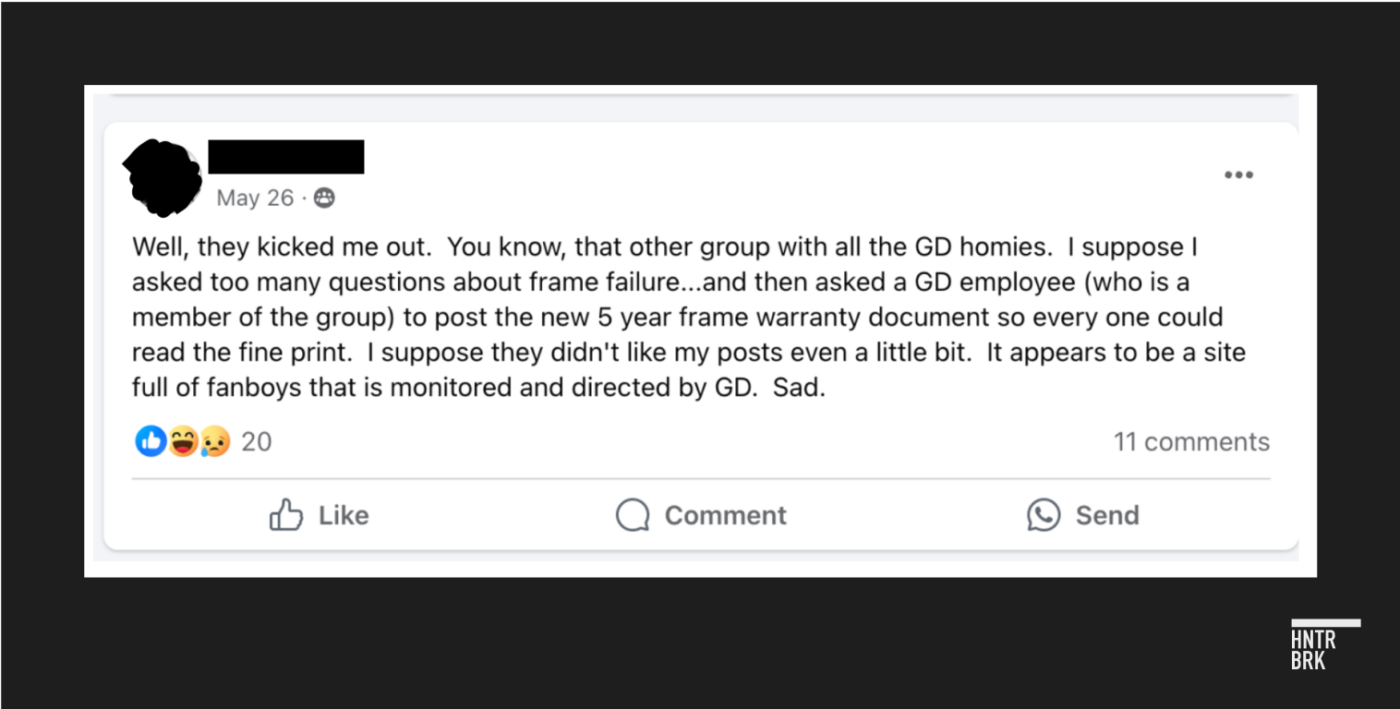Open the May 26 timestamp link

(x=255, y=198)
